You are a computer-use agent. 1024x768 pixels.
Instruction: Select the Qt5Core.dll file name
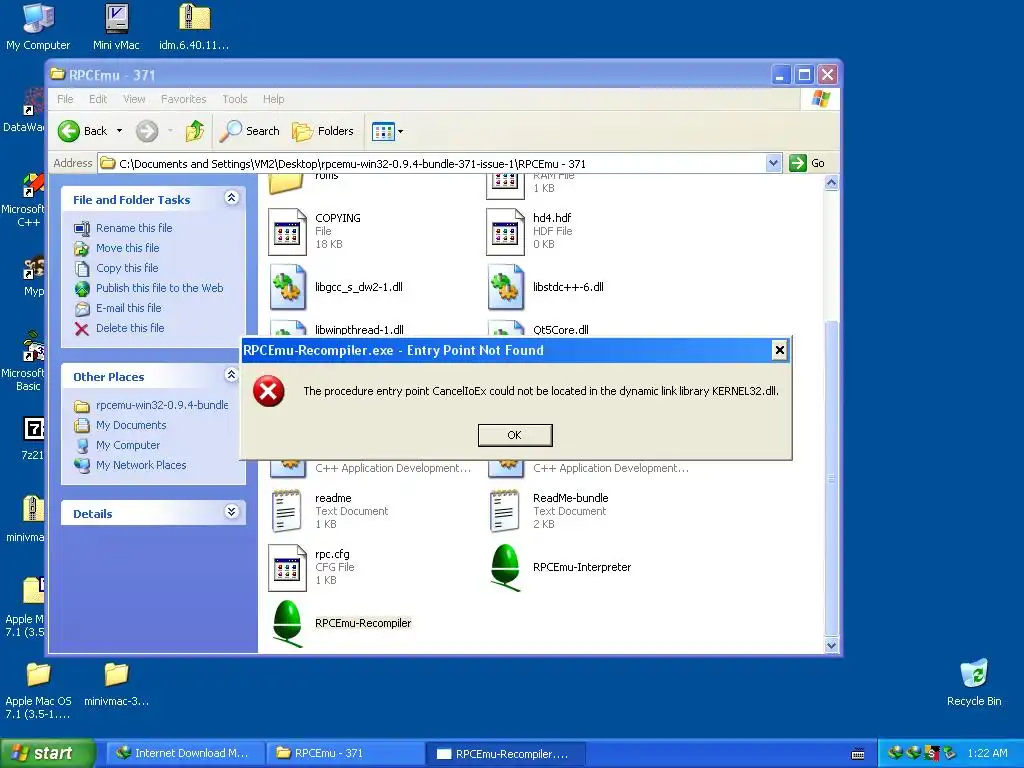click(560, 330)
